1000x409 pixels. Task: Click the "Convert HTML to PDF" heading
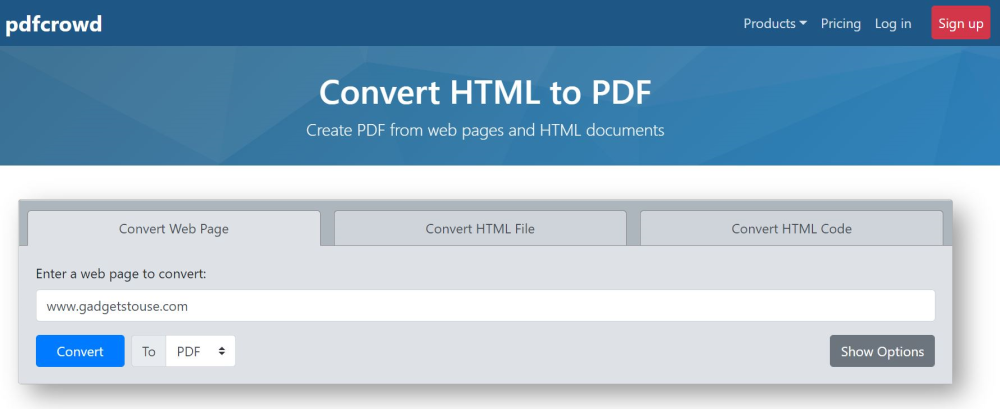485,92
